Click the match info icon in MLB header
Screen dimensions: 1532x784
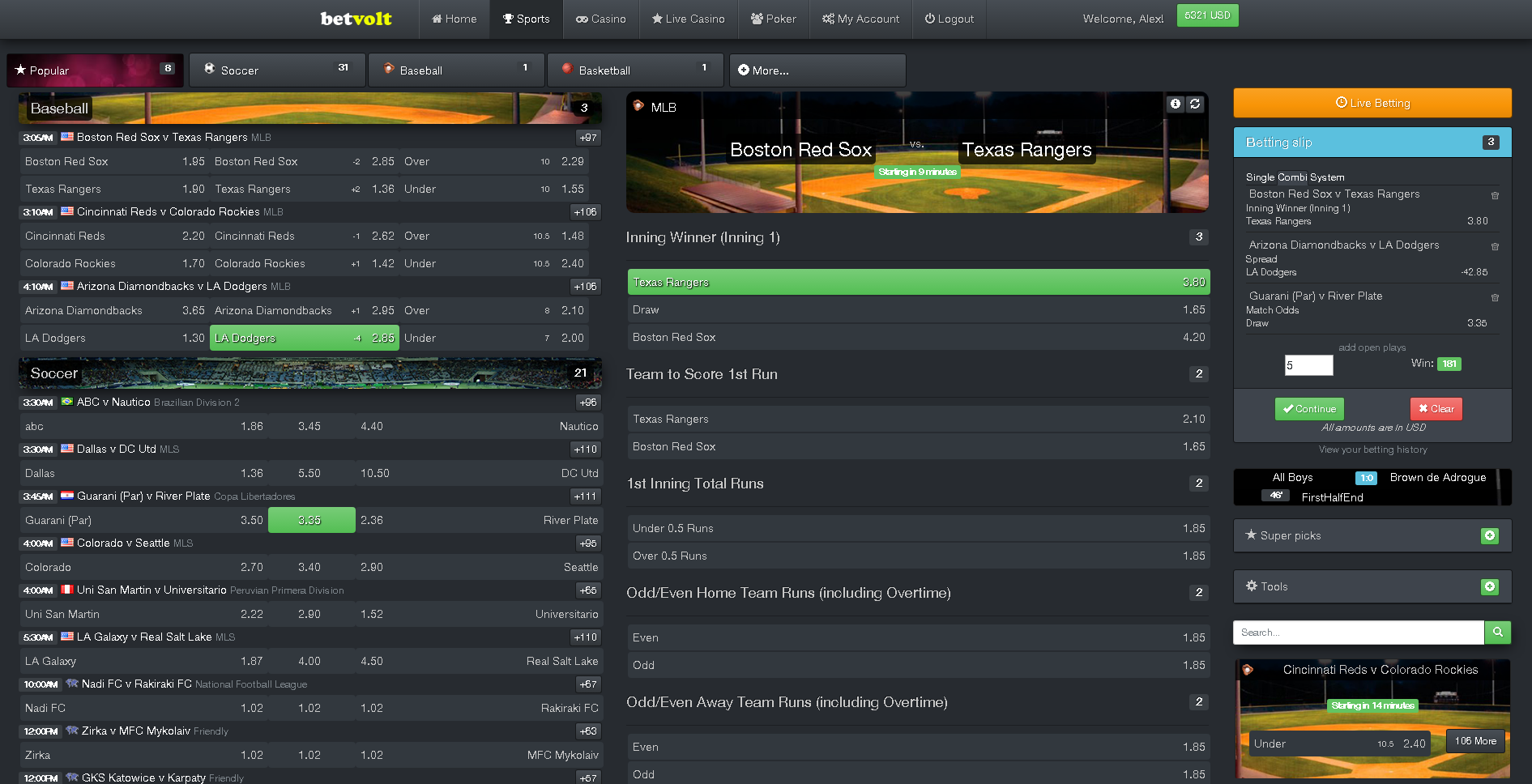click(x=1175, y=104)
